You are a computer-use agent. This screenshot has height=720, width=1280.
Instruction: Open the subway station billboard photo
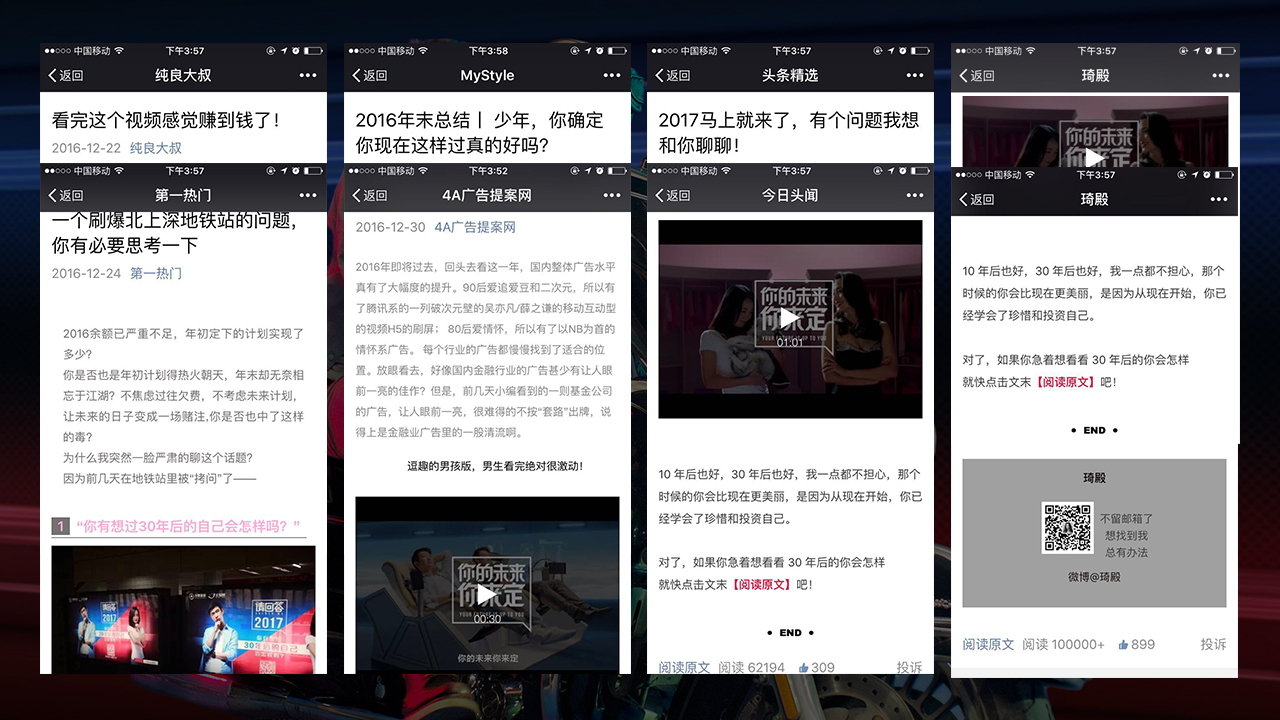(183, 608)
